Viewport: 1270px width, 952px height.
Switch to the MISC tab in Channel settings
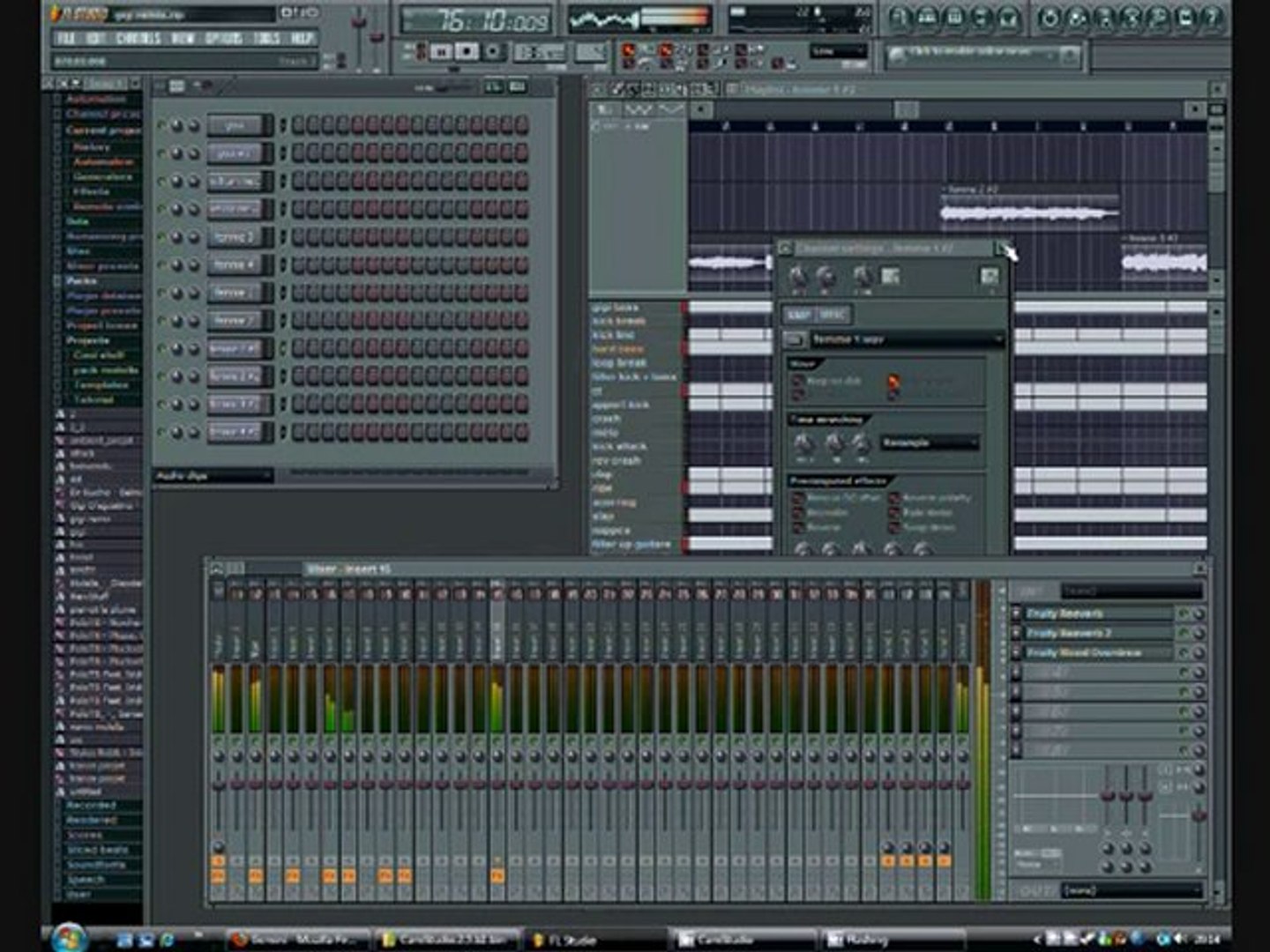833,315
